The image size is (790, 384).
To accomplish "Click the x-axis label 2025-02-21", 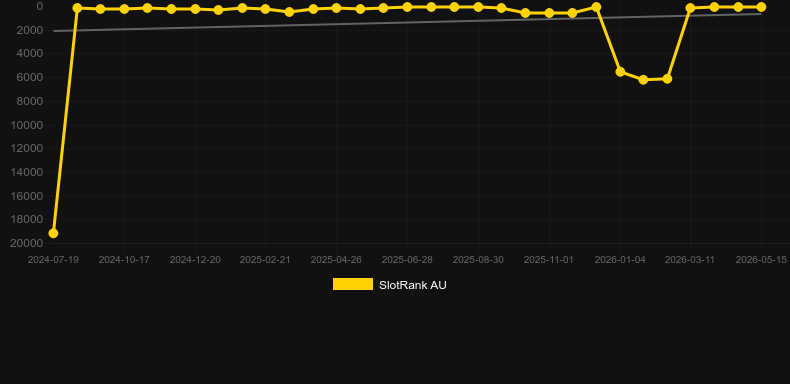I will (265, 260).
